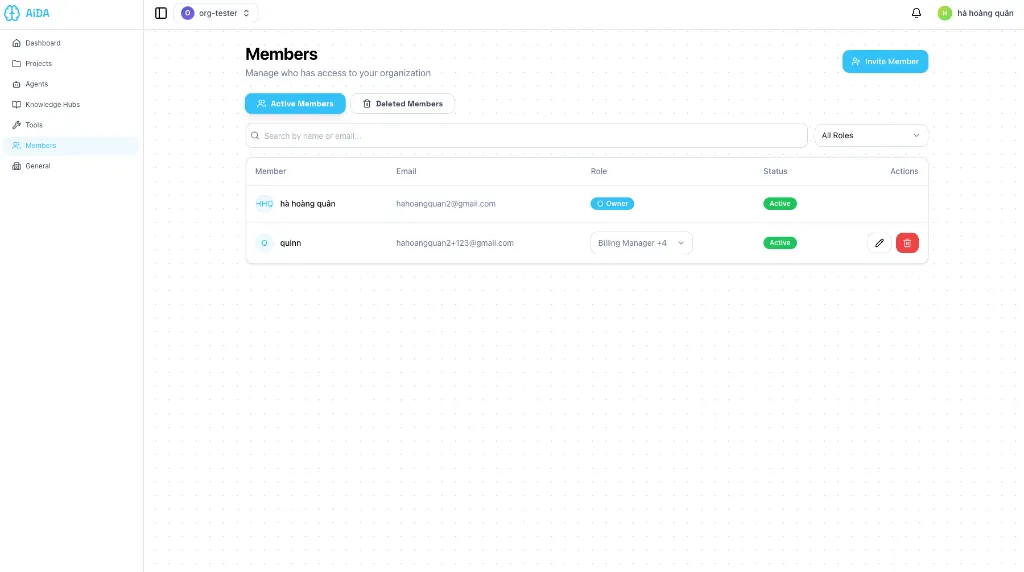This screenshot has height=572, width=1024.
Task: Open Dashboard from the sidebar
Action: tap(71, 43)
